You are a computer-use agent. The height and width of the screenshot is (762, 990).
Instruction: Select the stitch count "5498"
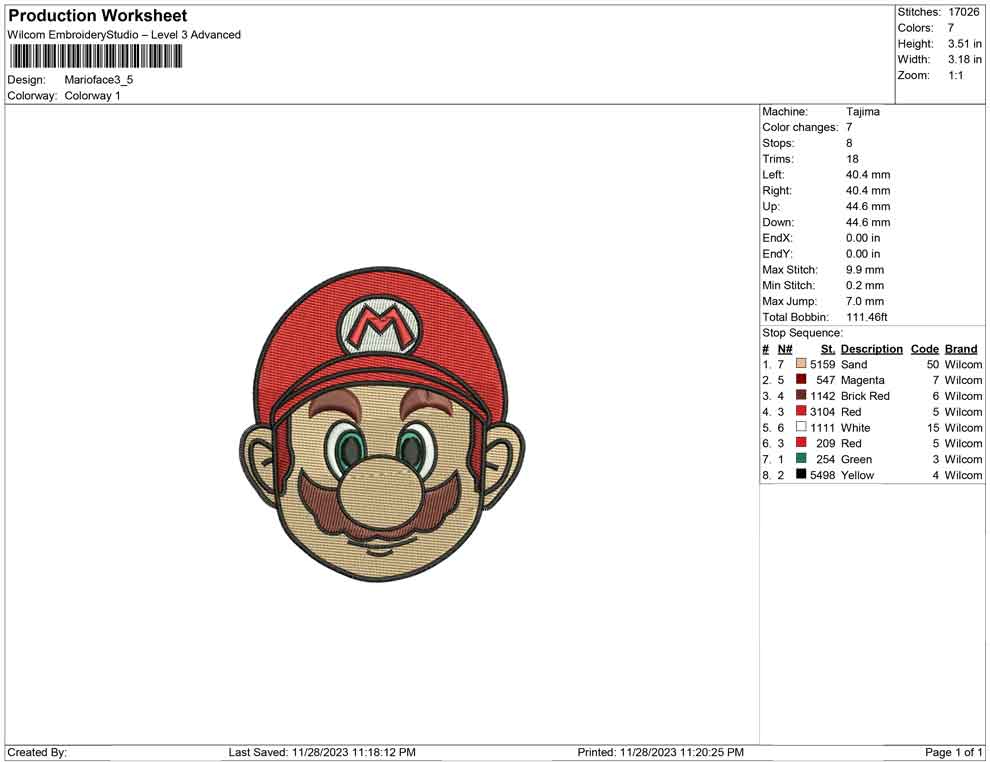[823, 475]
